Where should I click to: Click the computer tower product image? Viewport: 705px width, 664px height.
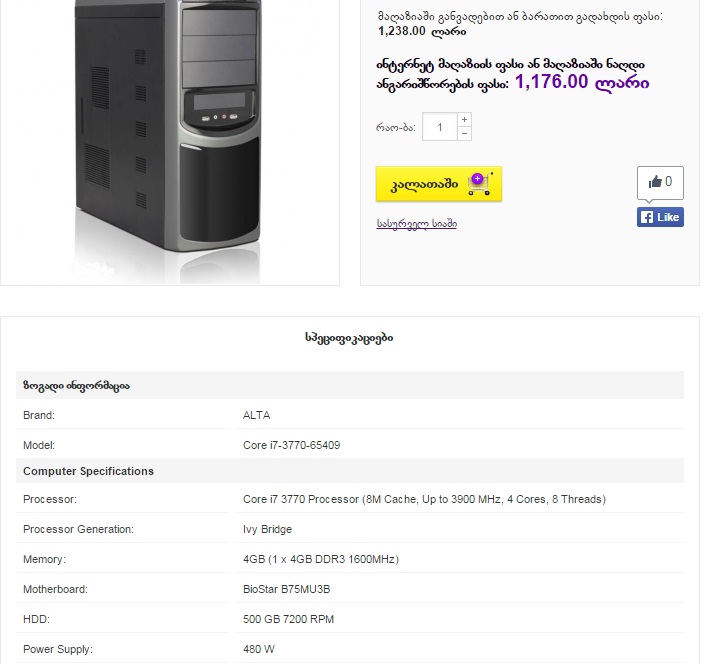pos(167,135)
